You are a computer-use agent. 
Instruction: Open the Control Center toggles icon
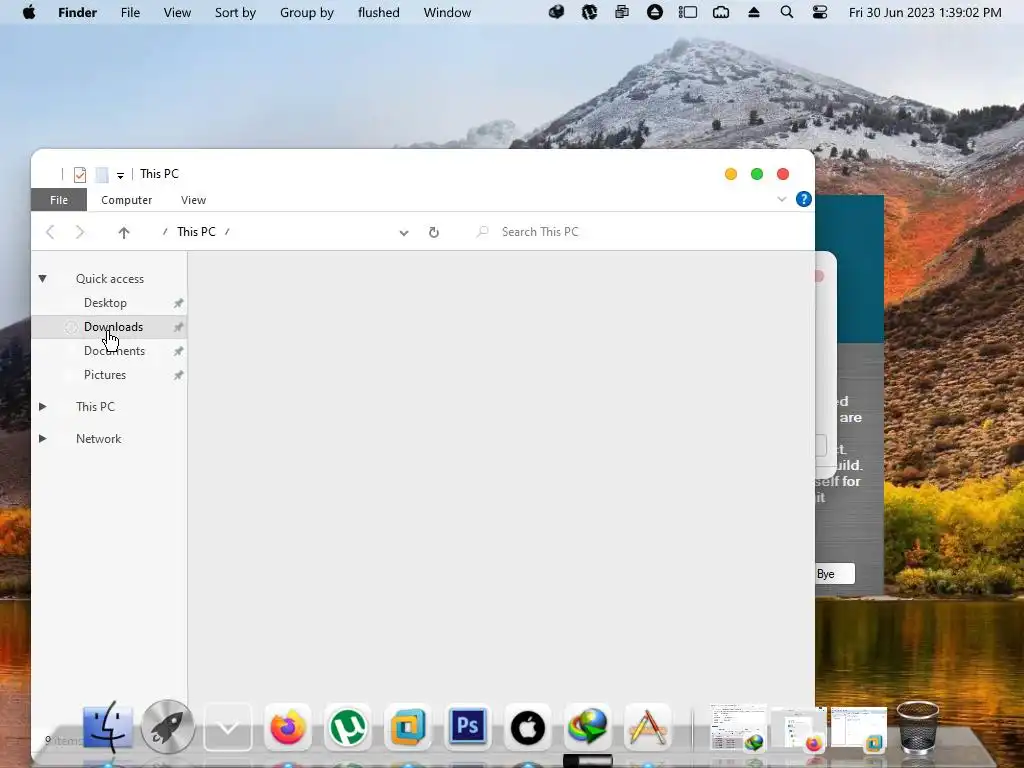coord(820,12)
